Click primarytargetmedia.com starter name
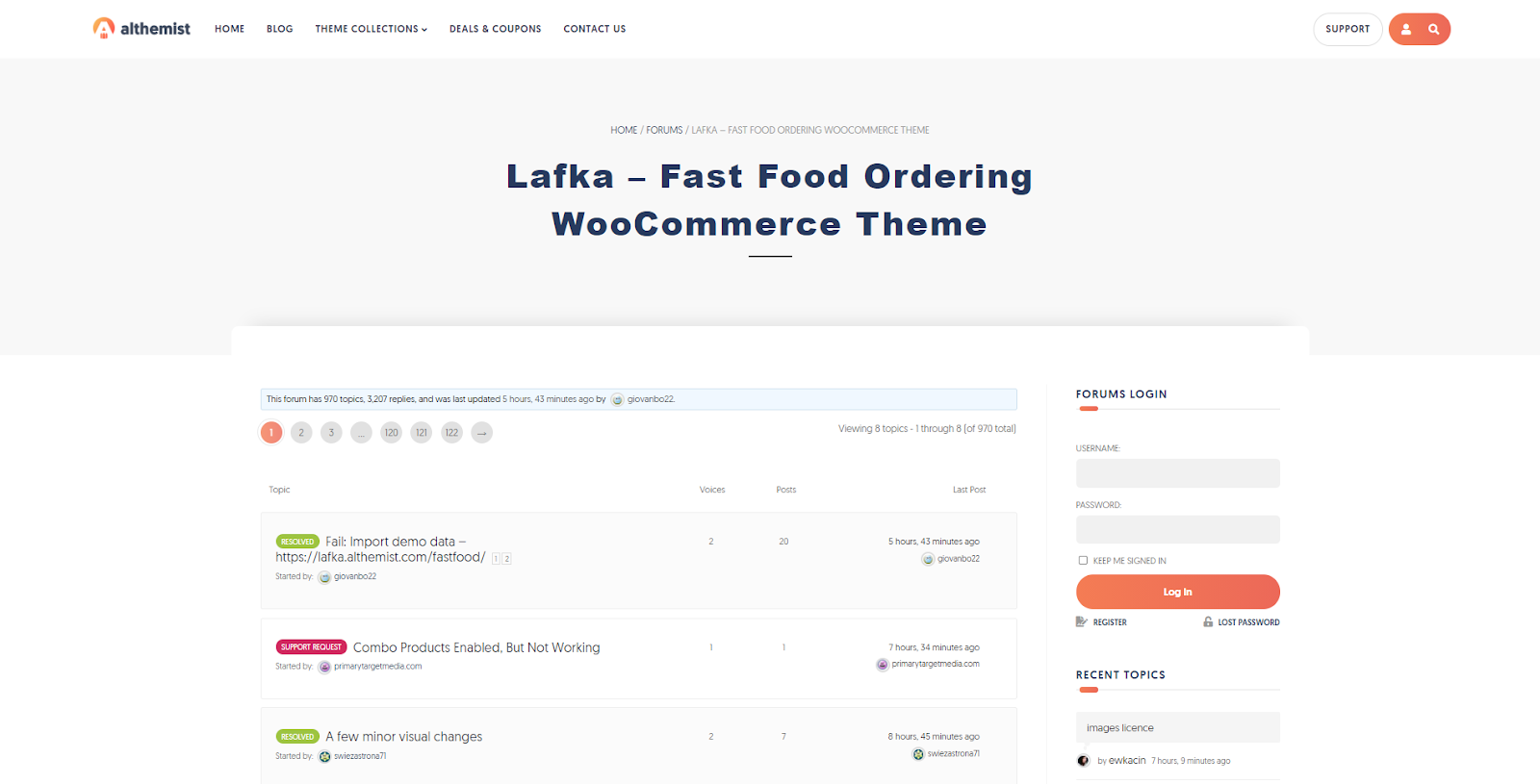 [x=378, y=667]
